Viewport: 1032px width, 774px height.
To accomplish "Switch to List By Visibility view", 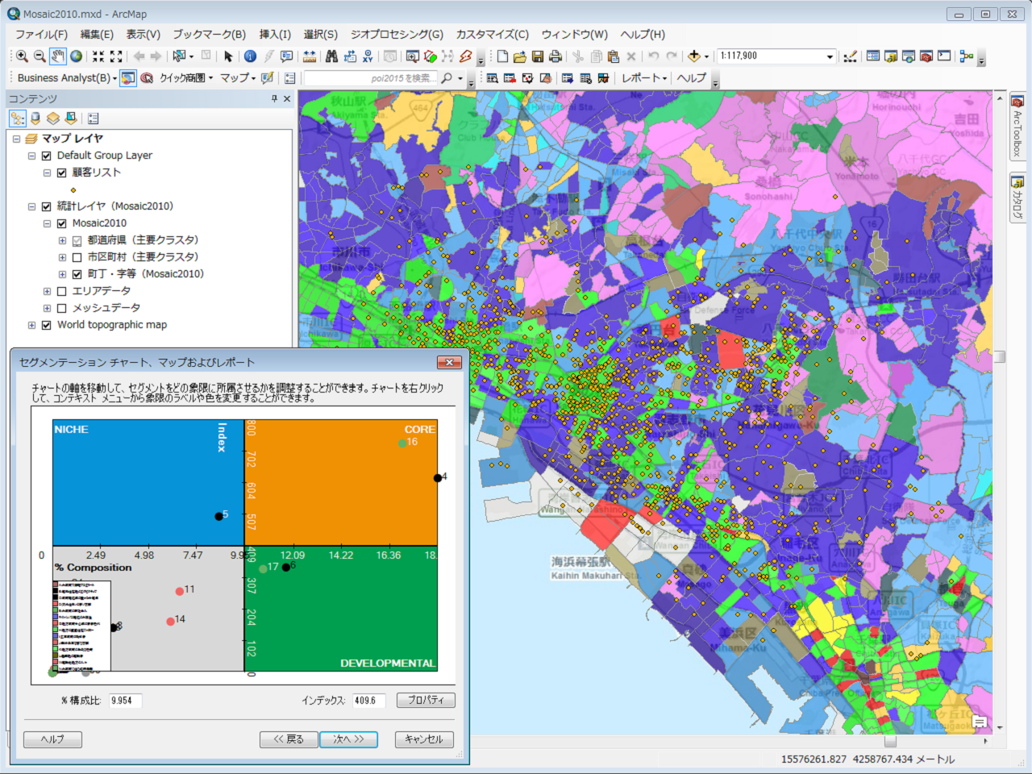I will tap(53, 118).
